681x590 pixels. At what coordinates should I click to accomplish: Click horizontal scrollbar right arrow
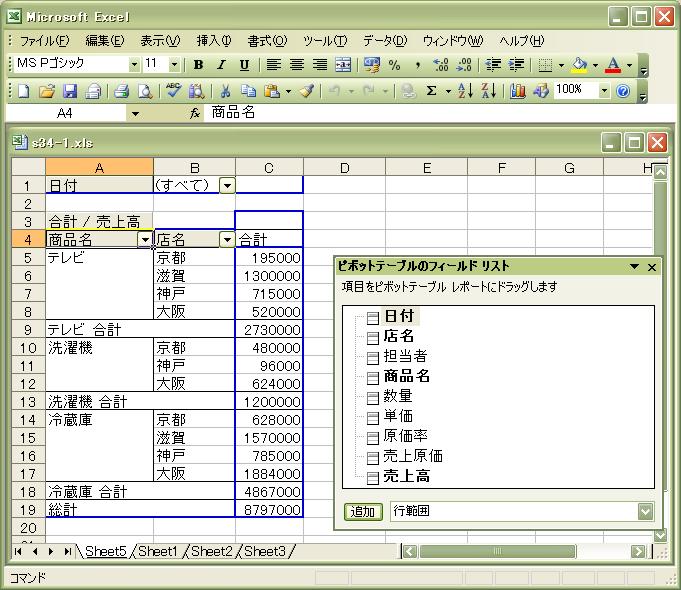(x=638, y=552)
